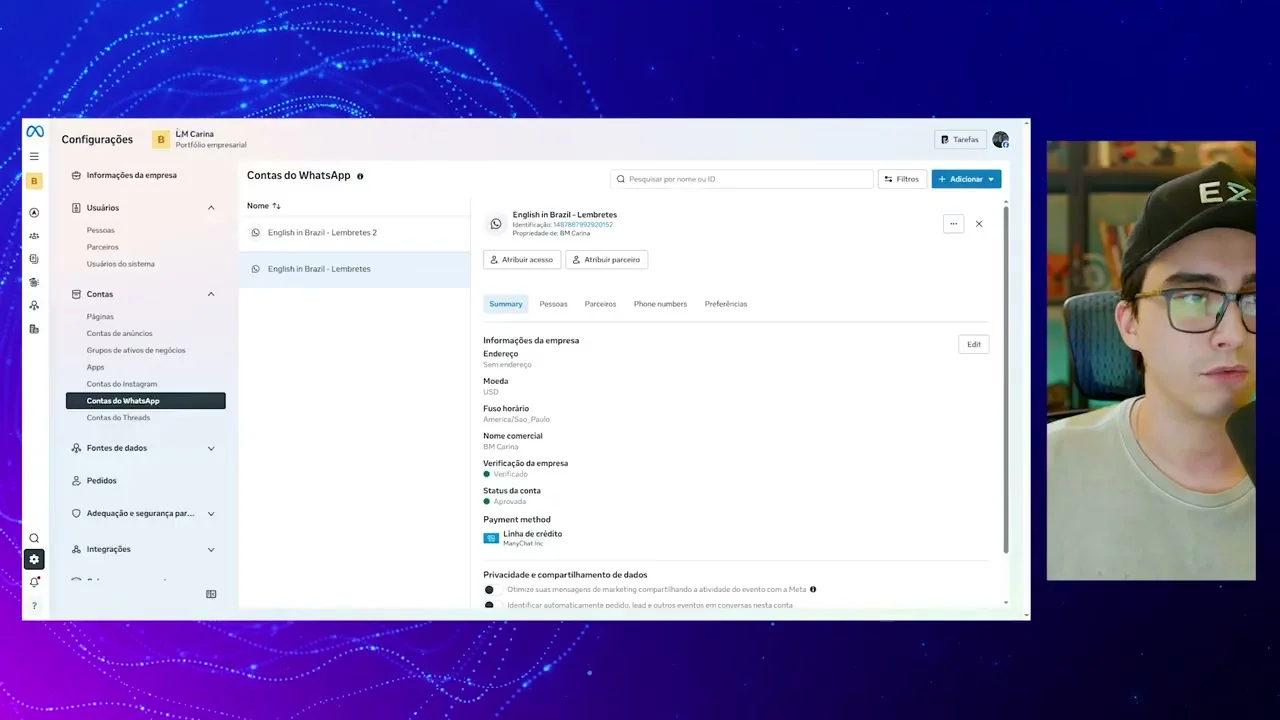Collapse the Contas section
The image size is (1280, 720).
[x=211, y=294]
